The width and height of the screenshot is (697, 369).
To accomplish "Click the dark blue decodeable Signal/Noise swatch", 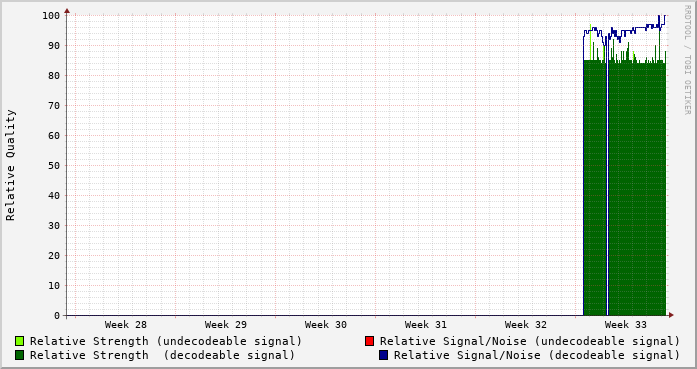I will (383, 355).
